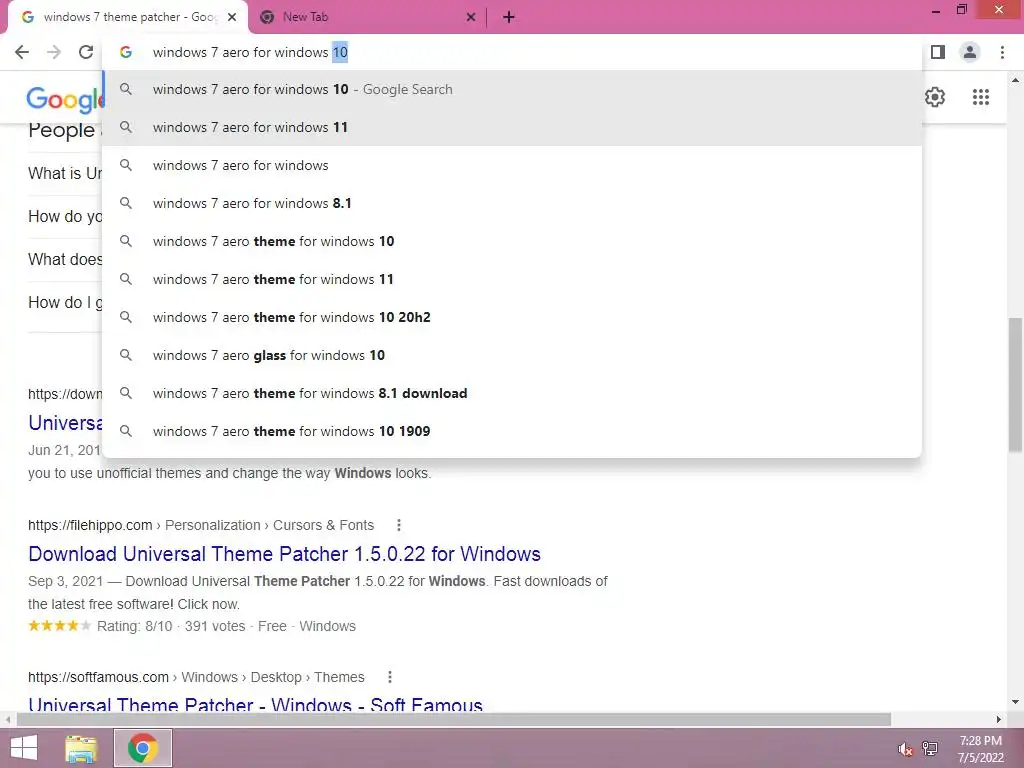Click the muted volume tray icon
This screenshot has height=768, width=1024.
[904, 749]
